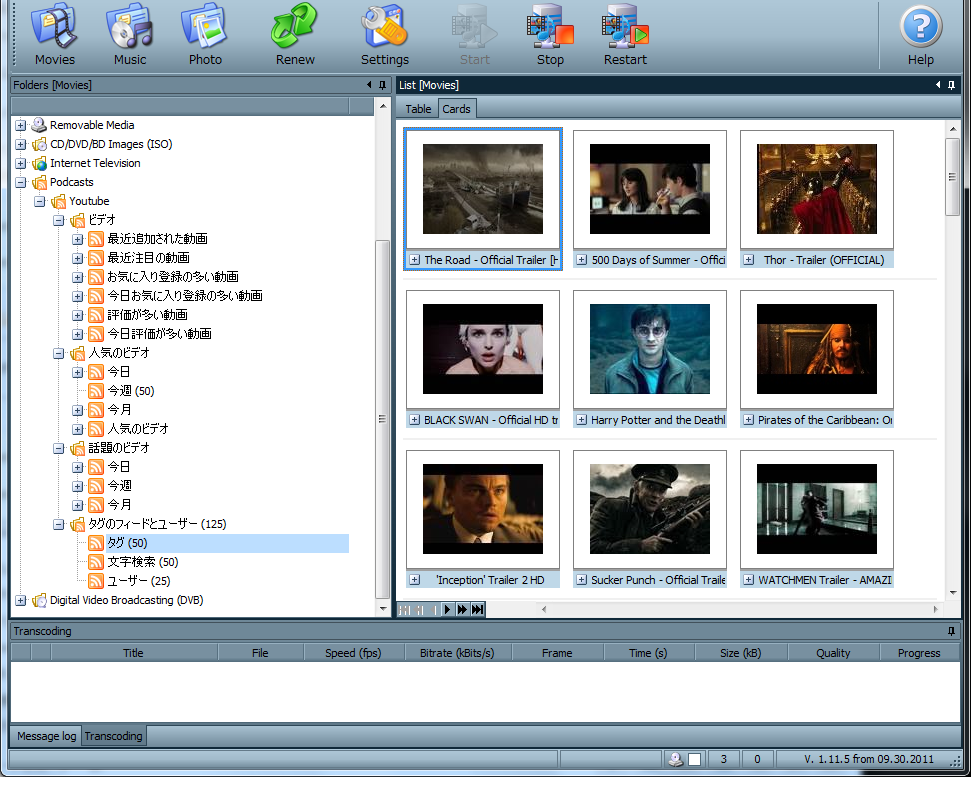Collapse the Youtube node
The image size is (971, 810).
click(x=40, y=201)
